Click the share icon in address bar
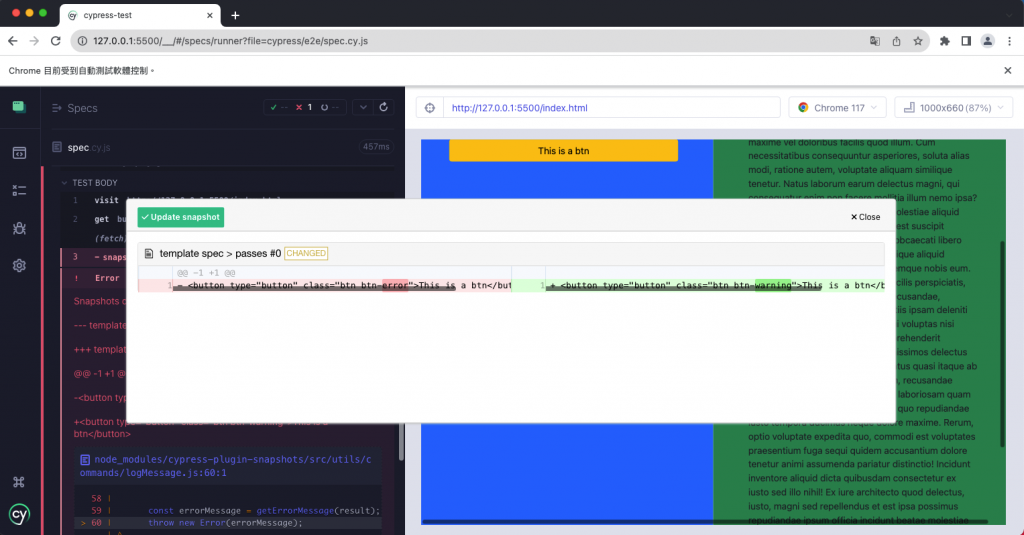This screenshot has width=1024, height=535. click(x=897, y=41)
